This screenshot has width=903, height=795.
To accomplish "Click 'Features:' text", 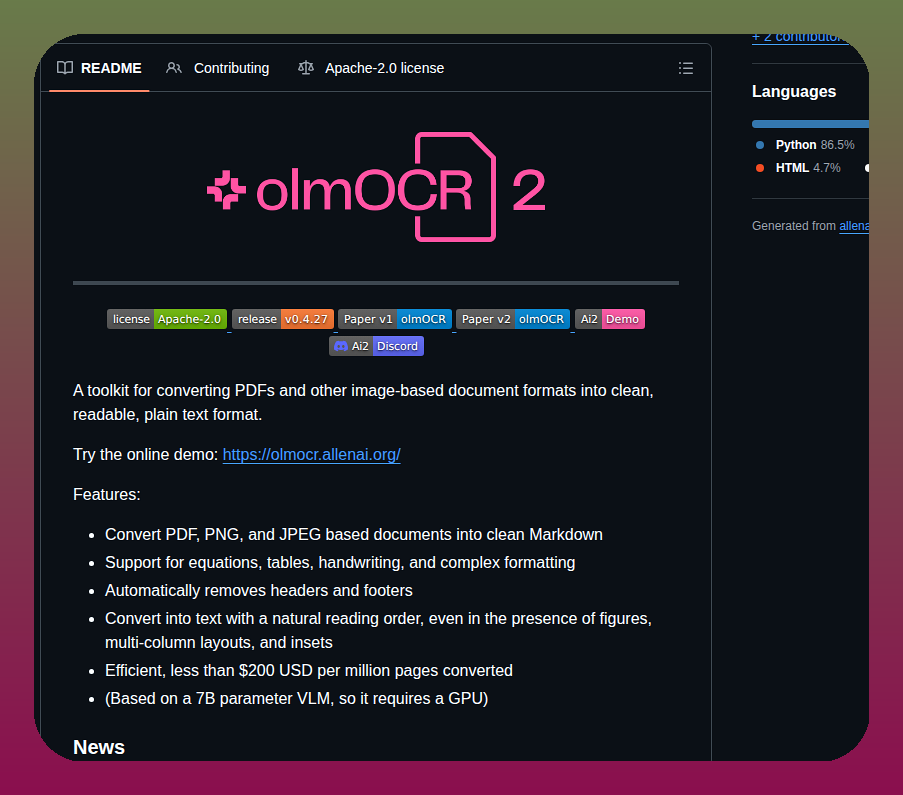I will 107,494.
